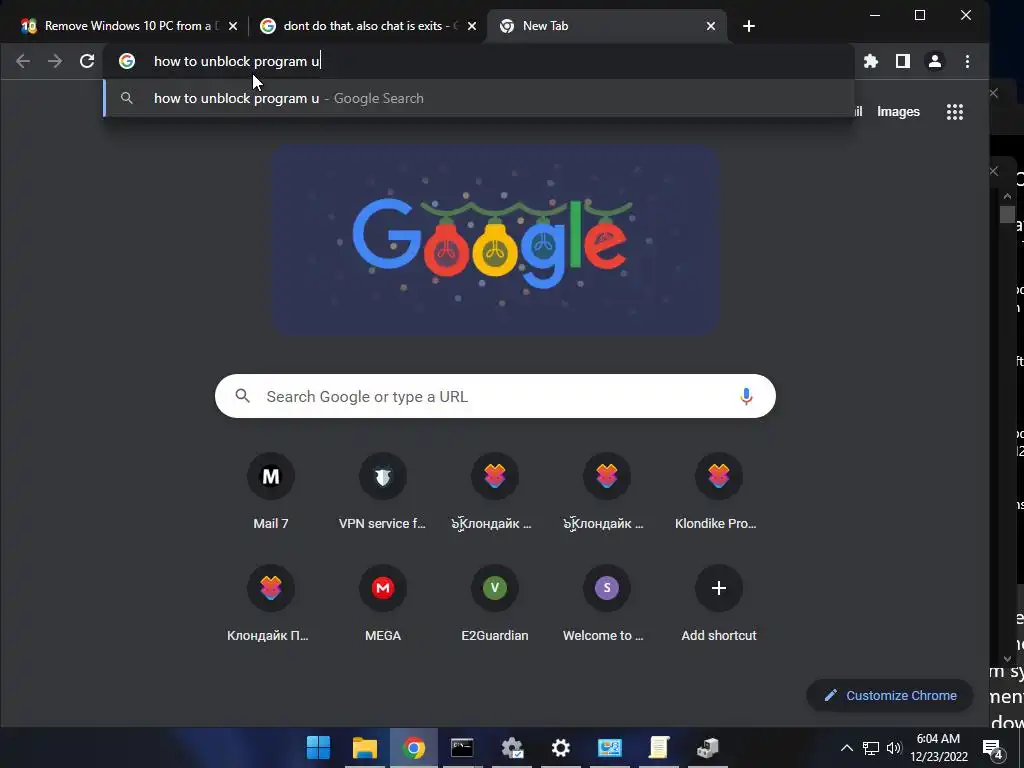Click the Images link
The image size is (1024, 768).
coord(898,112)
